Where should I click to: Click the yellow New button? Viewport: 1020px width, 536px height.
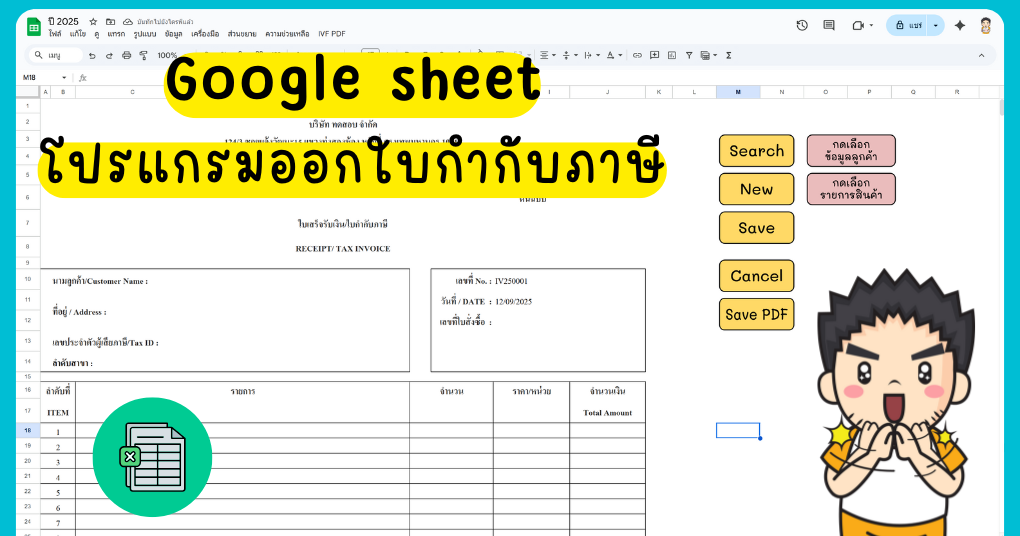click(757, 189)
